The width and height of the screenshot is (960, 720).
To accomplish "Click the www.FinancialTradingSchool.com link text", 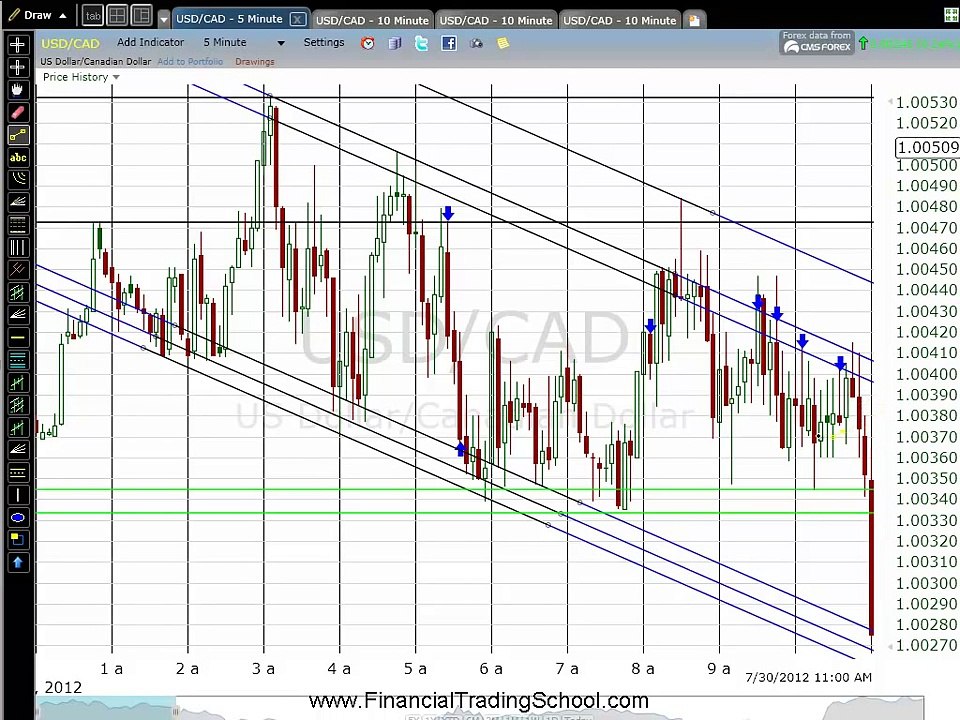I will 479,700.
